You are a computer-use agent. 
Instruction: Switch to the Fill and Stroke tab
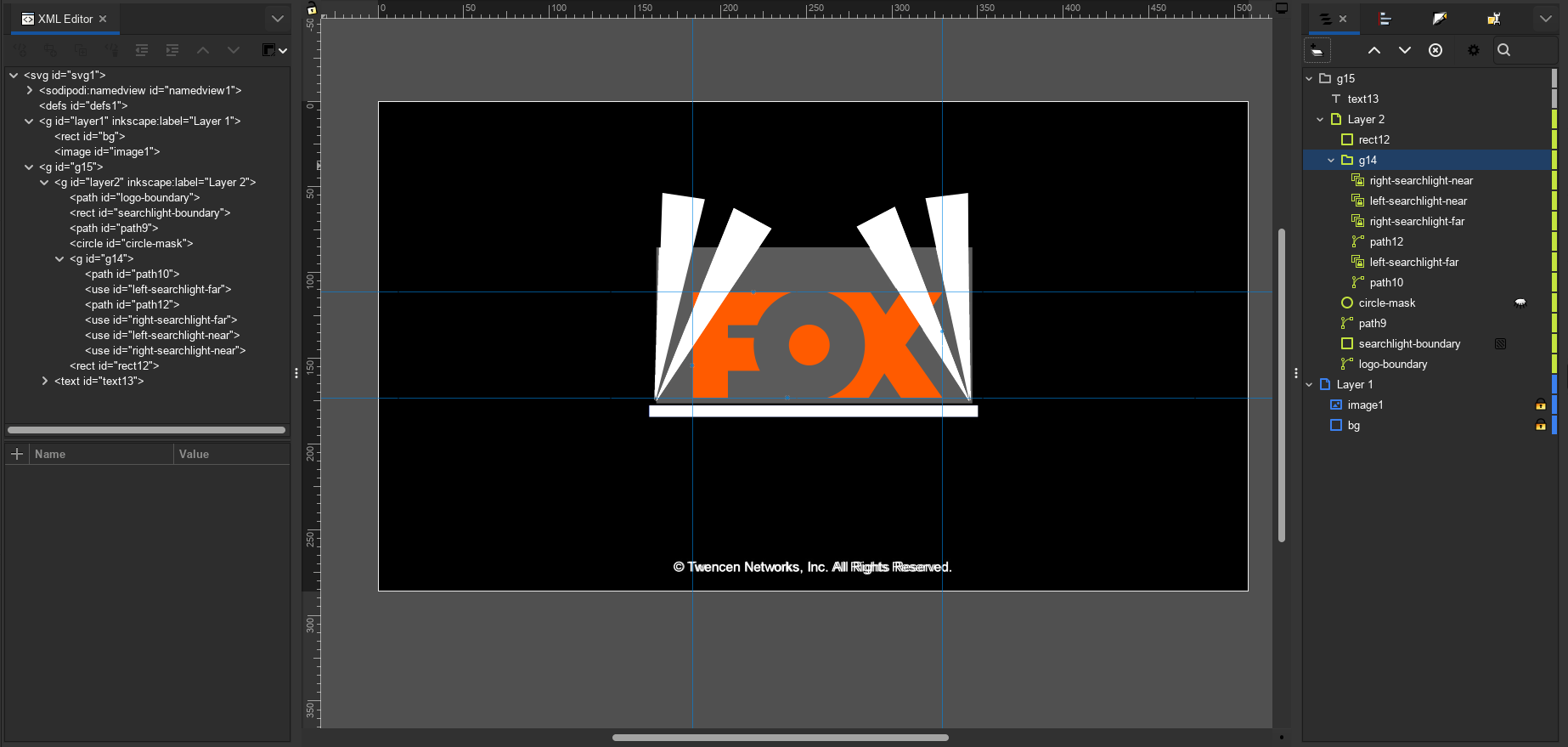(x=1440, y=19)
